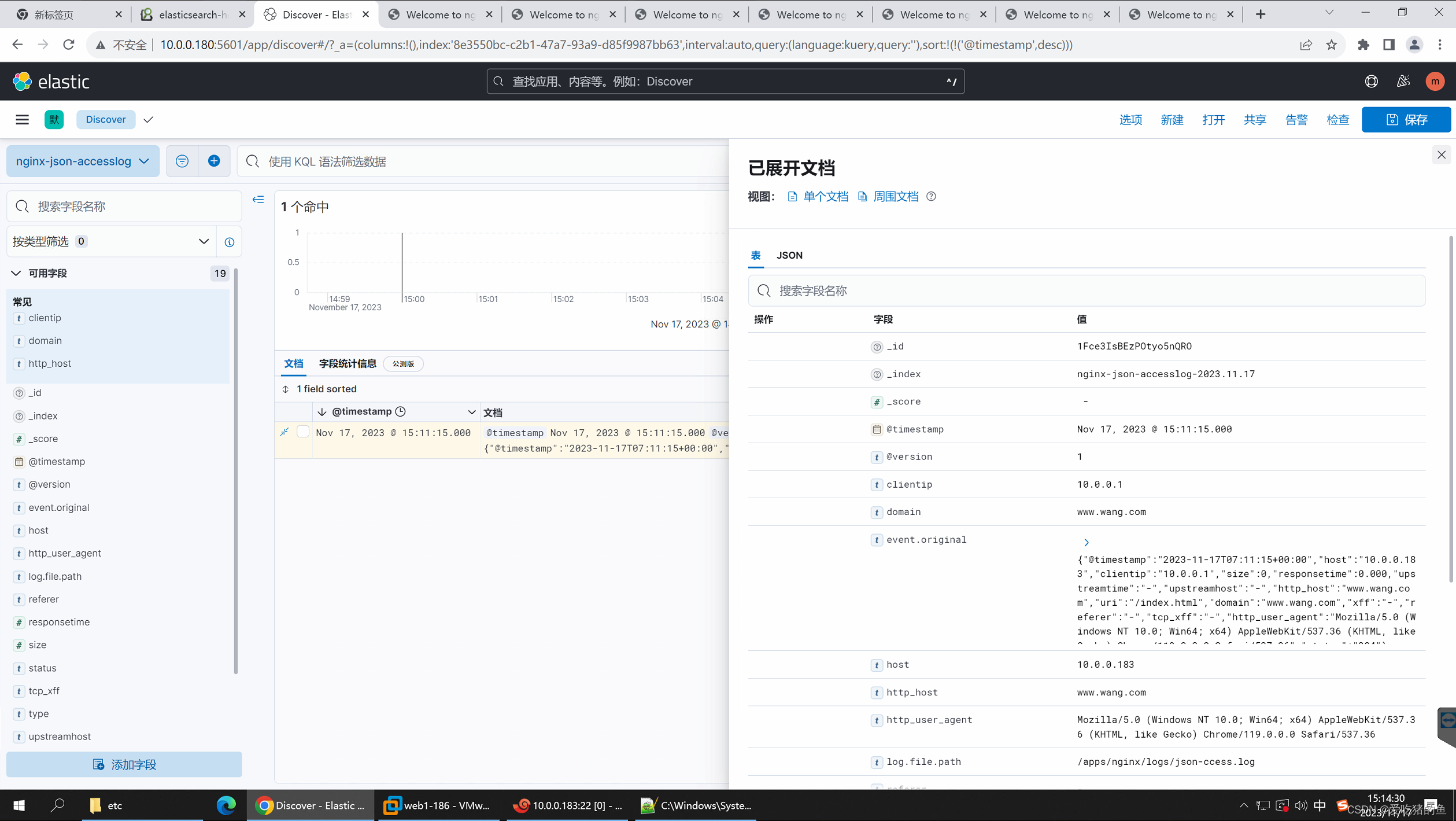1456x821 pixels.
Task: Expand the event.original value arrow
Action: point(1086,543)
